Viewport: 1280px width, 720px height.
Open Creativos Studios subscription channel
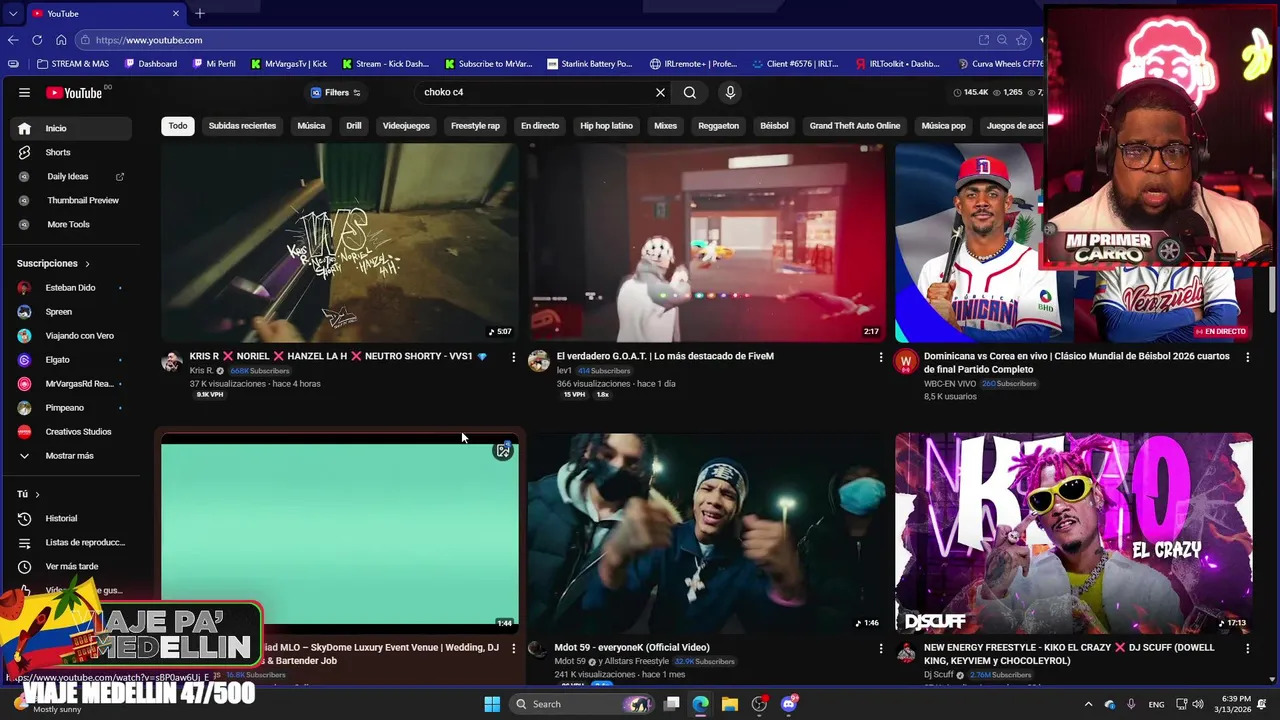coord(71,431)
